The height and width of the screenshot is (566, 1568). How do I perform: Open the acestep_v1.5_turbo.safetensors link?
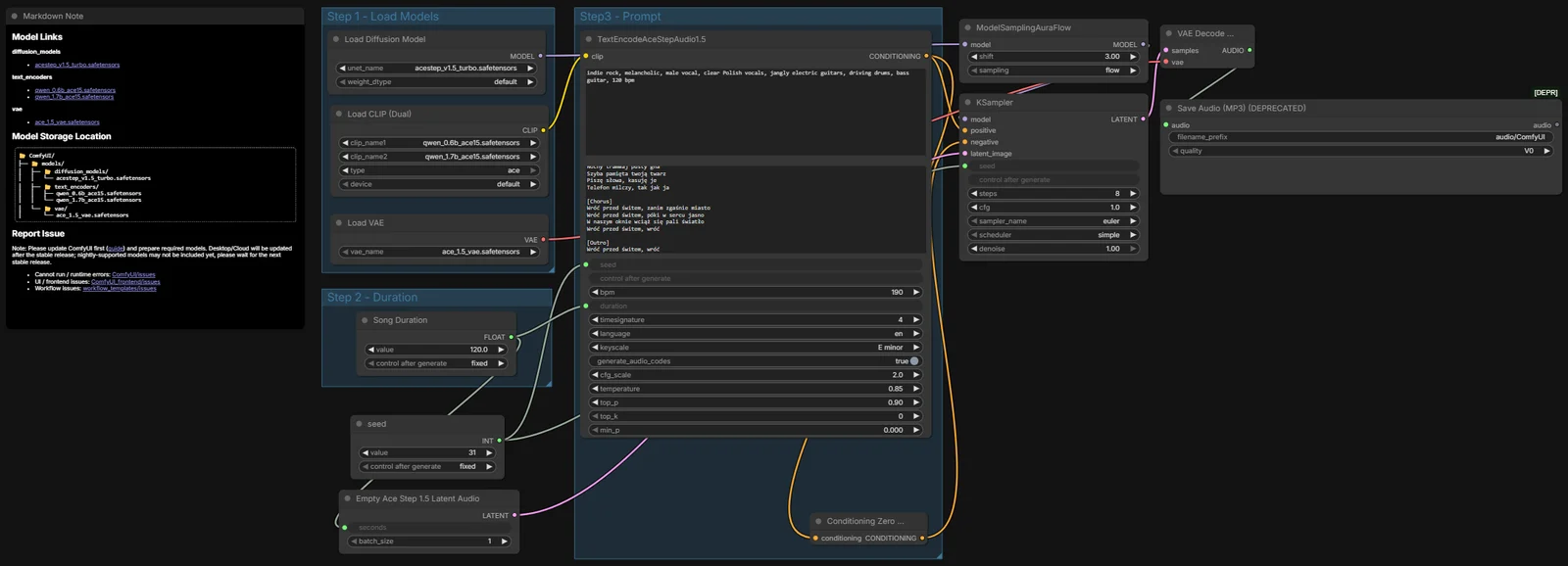[x=77, y=65]
